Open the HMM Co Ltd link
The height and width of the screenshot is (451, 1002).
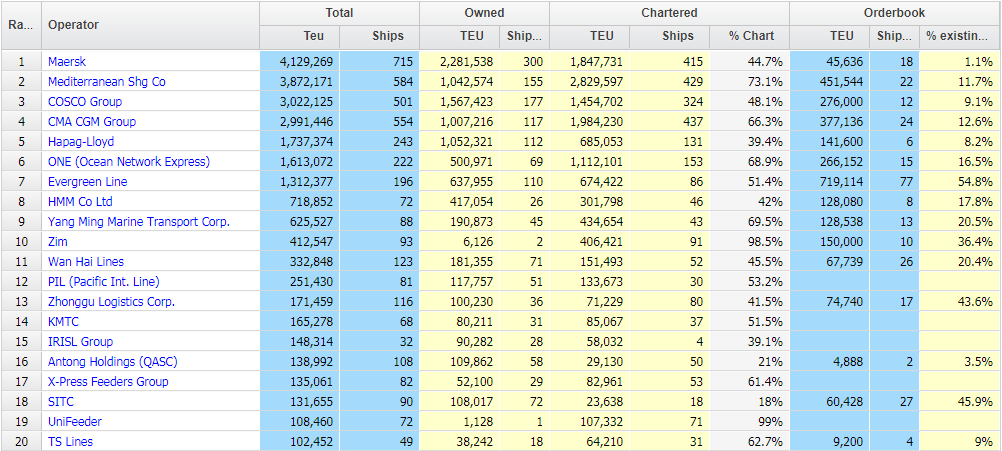(81, 201)
